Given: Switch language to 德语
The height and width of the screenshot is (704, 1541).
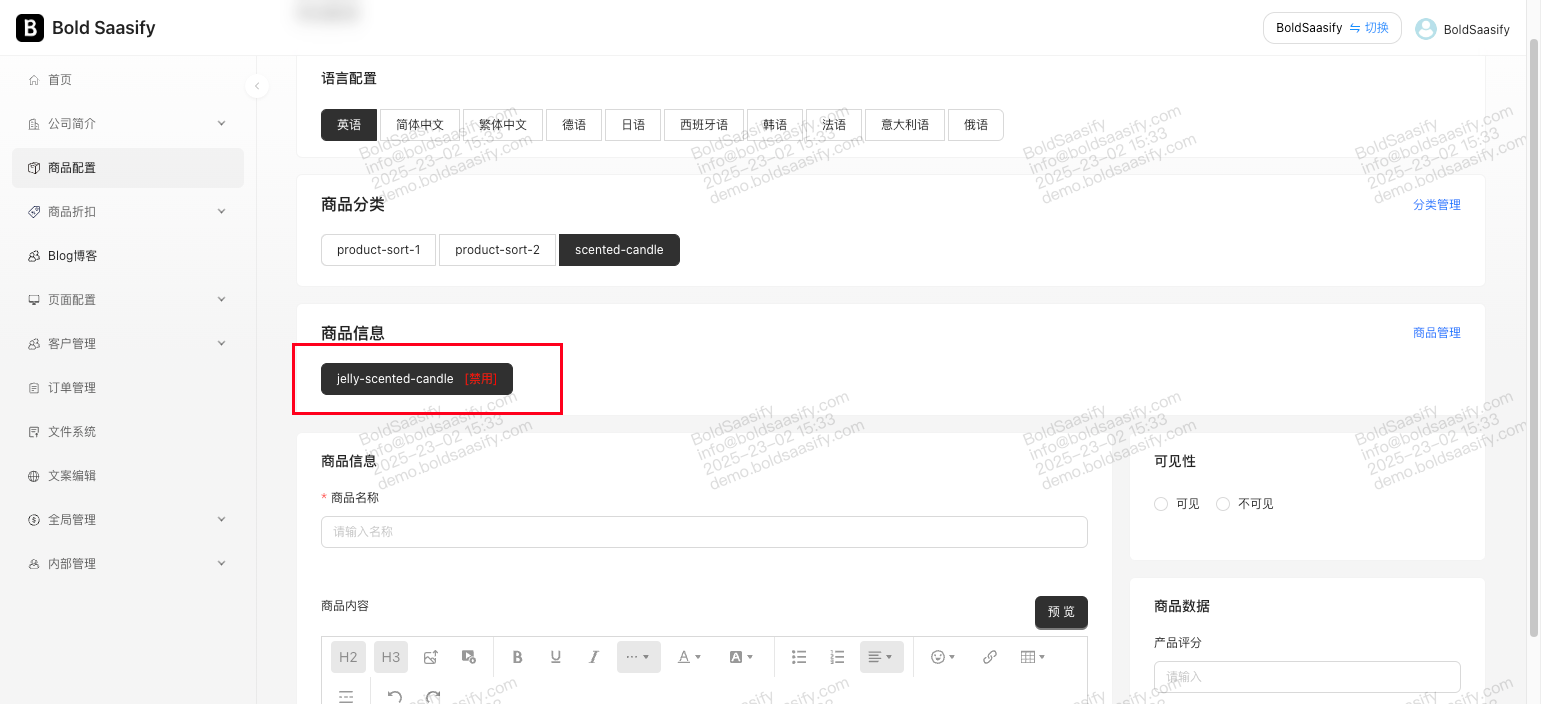Looking at the screenshot, I should 574,125.
